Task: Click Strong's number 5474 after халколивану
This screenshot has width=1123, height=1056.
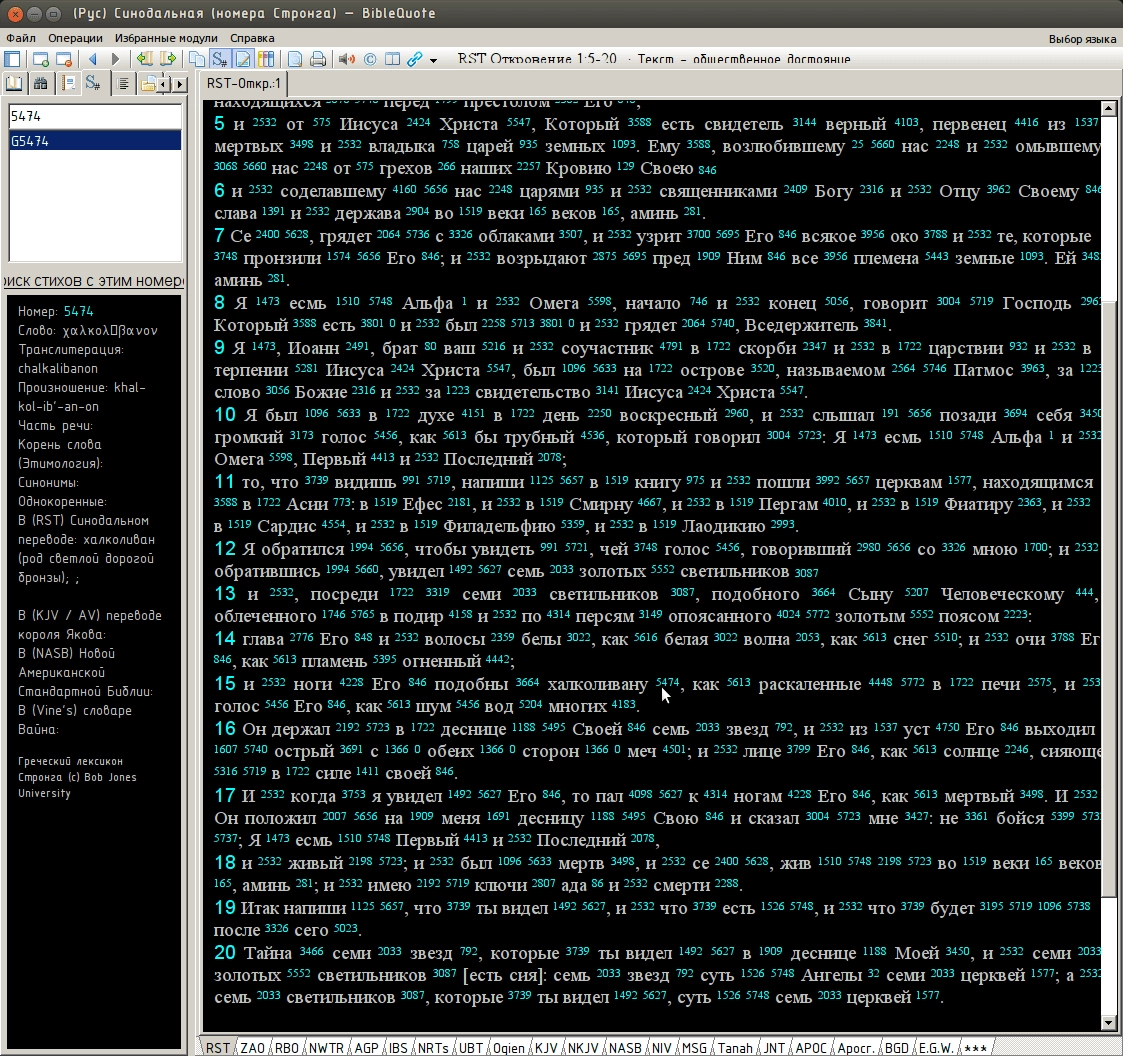Action: (x=667, y=683)
